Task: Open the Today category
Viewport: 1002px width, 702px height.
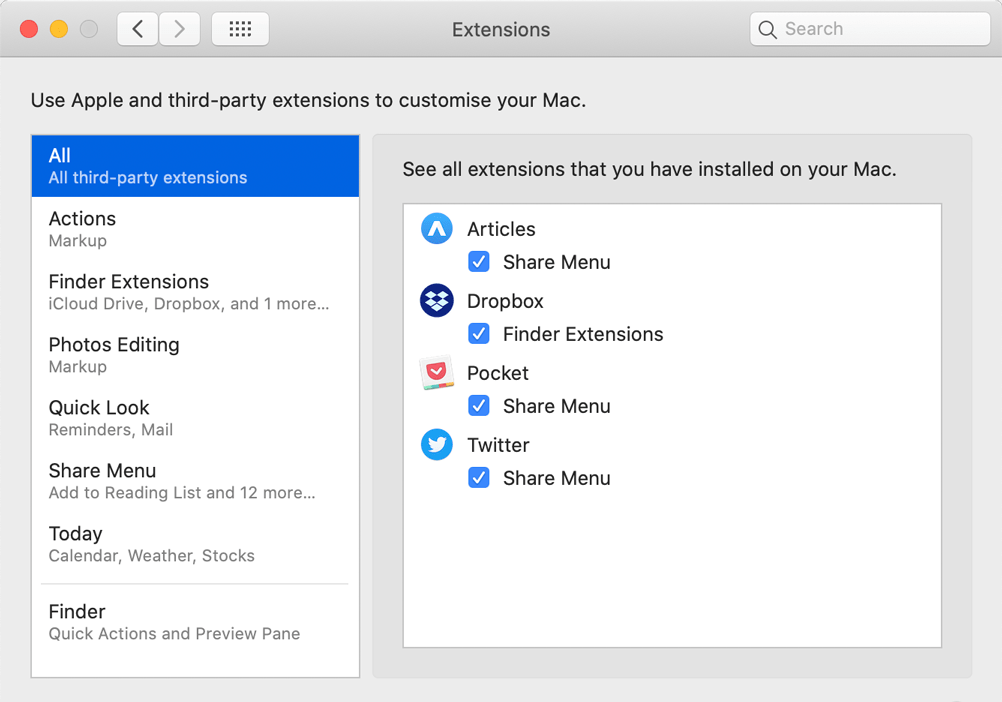Action: tap(195, 543)
